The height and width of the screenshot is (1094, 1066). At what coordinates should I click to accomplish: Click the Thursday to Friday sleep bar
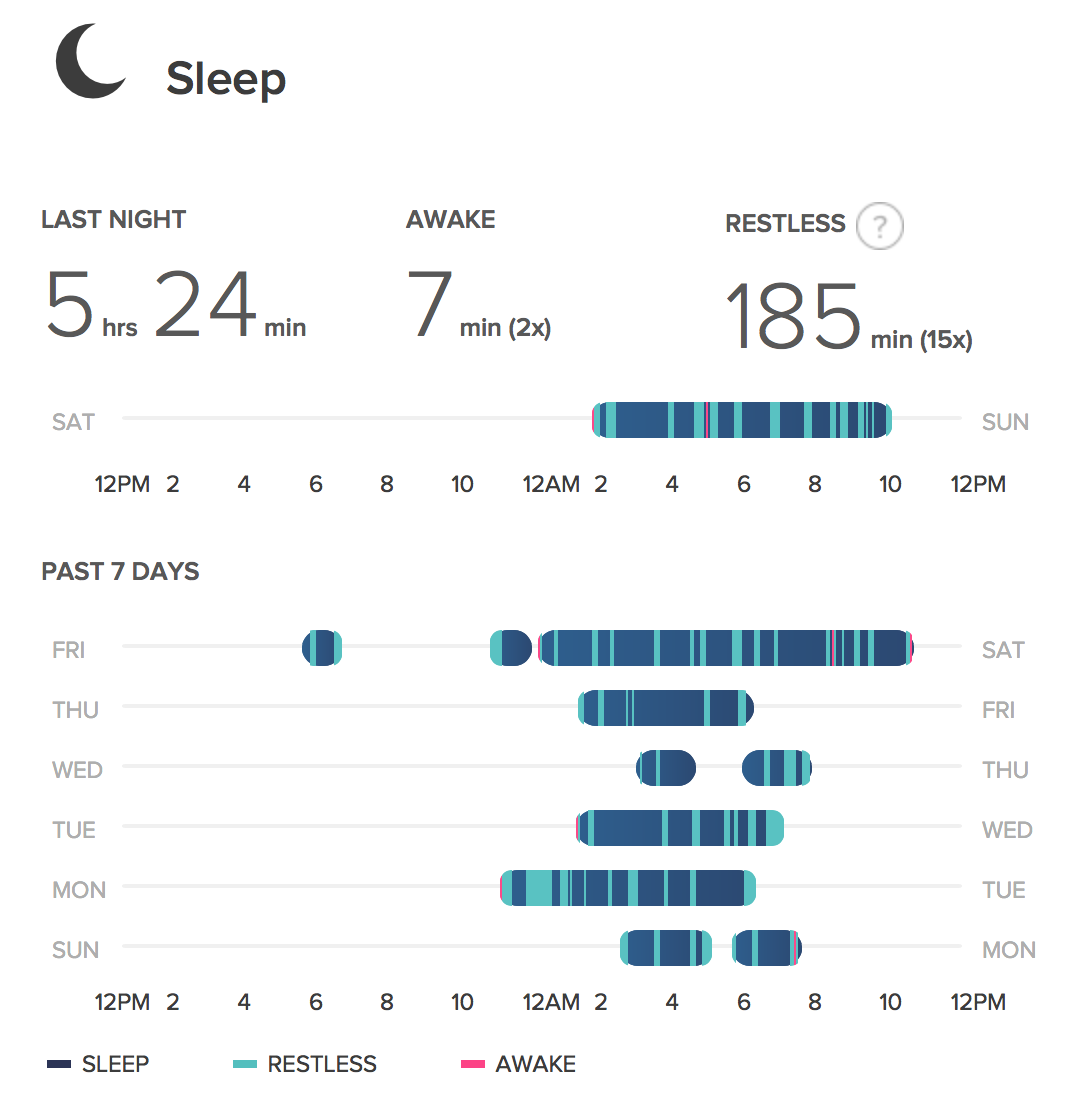tap(665, 708)
